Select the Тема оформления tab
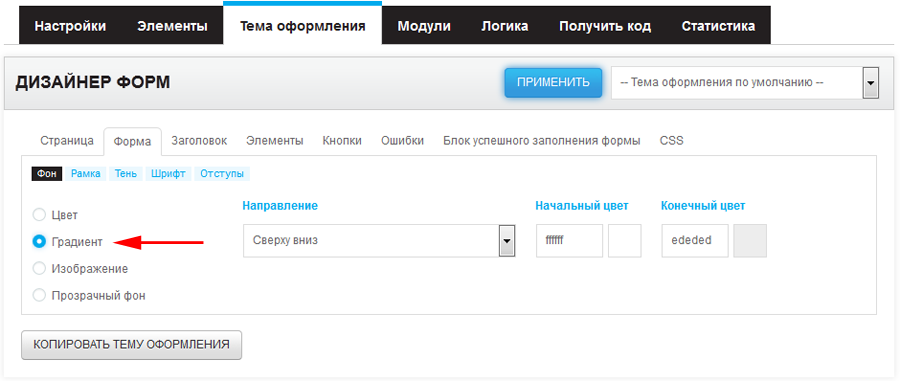This screenshot has width=900, height=381. pos(302,25)
